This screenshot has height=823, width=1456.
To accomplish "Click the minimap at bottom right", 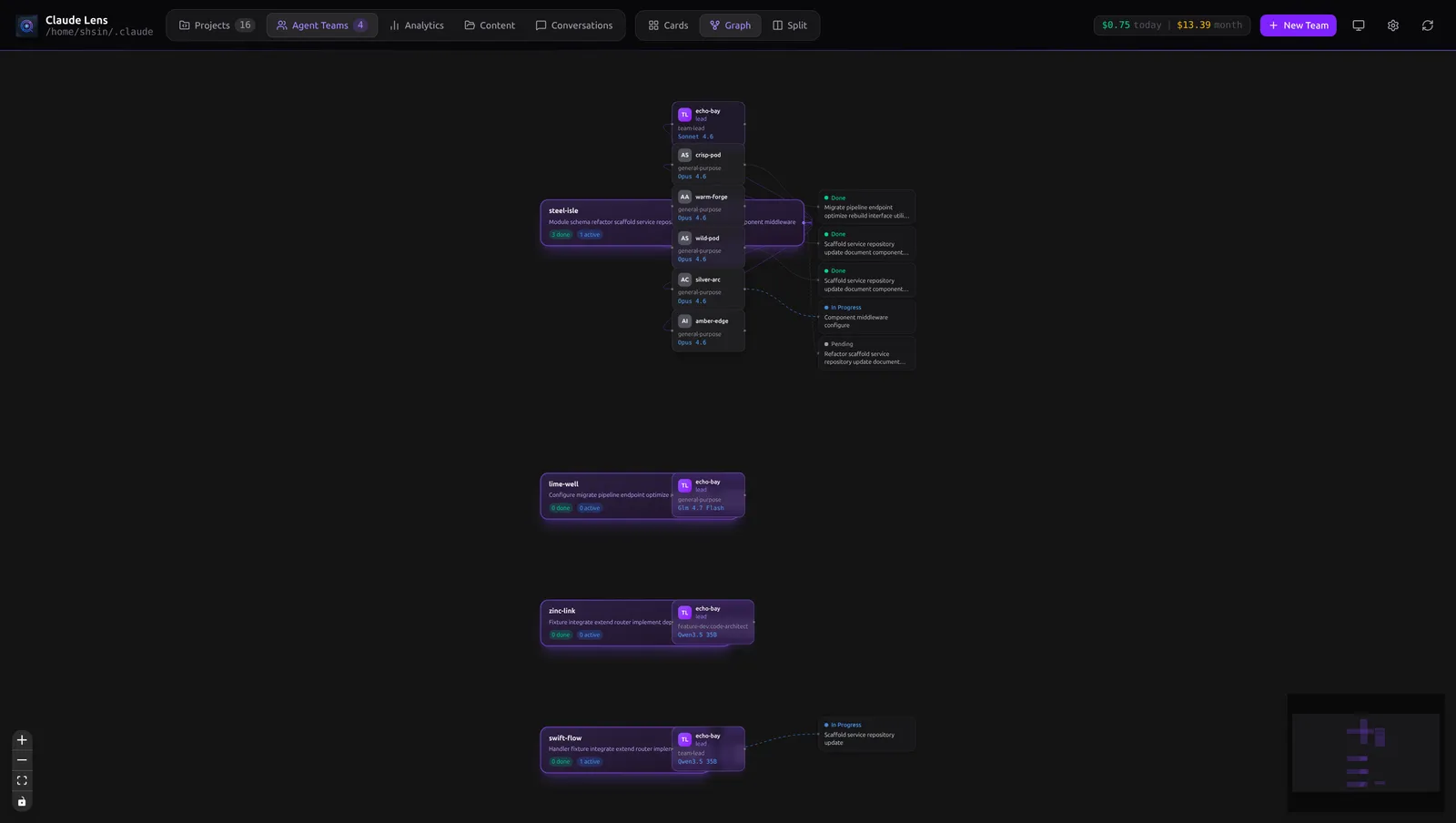I will point(1365,754).
